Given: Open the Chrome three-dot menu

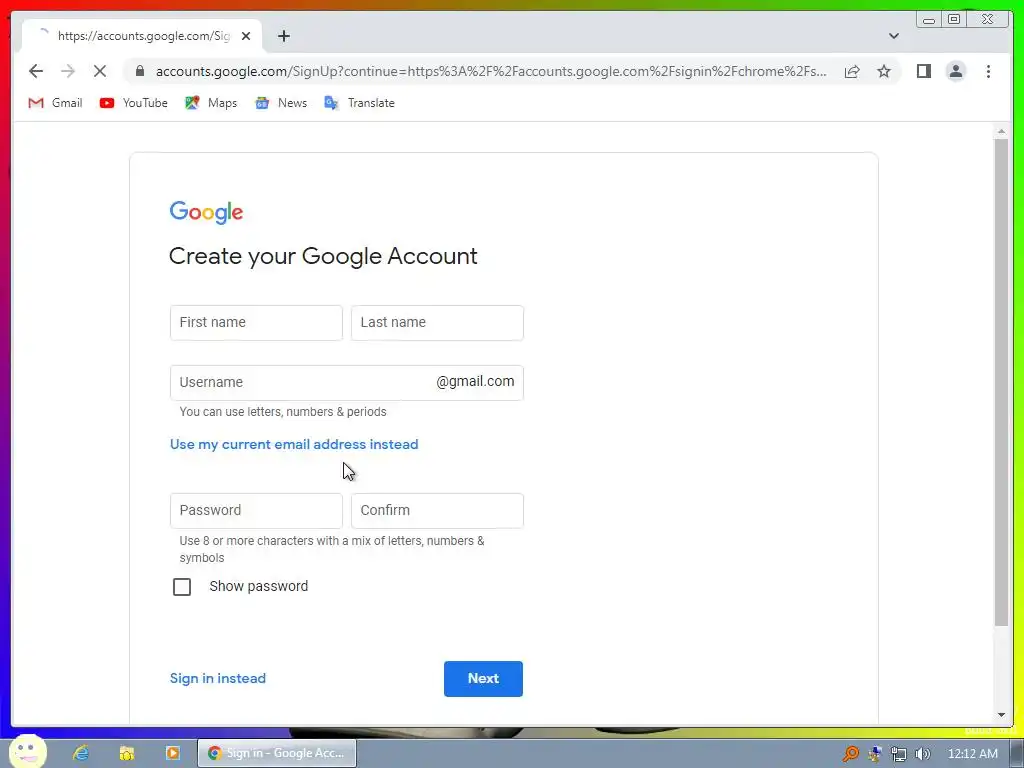Looking at the screenshot, I should 988,71.
